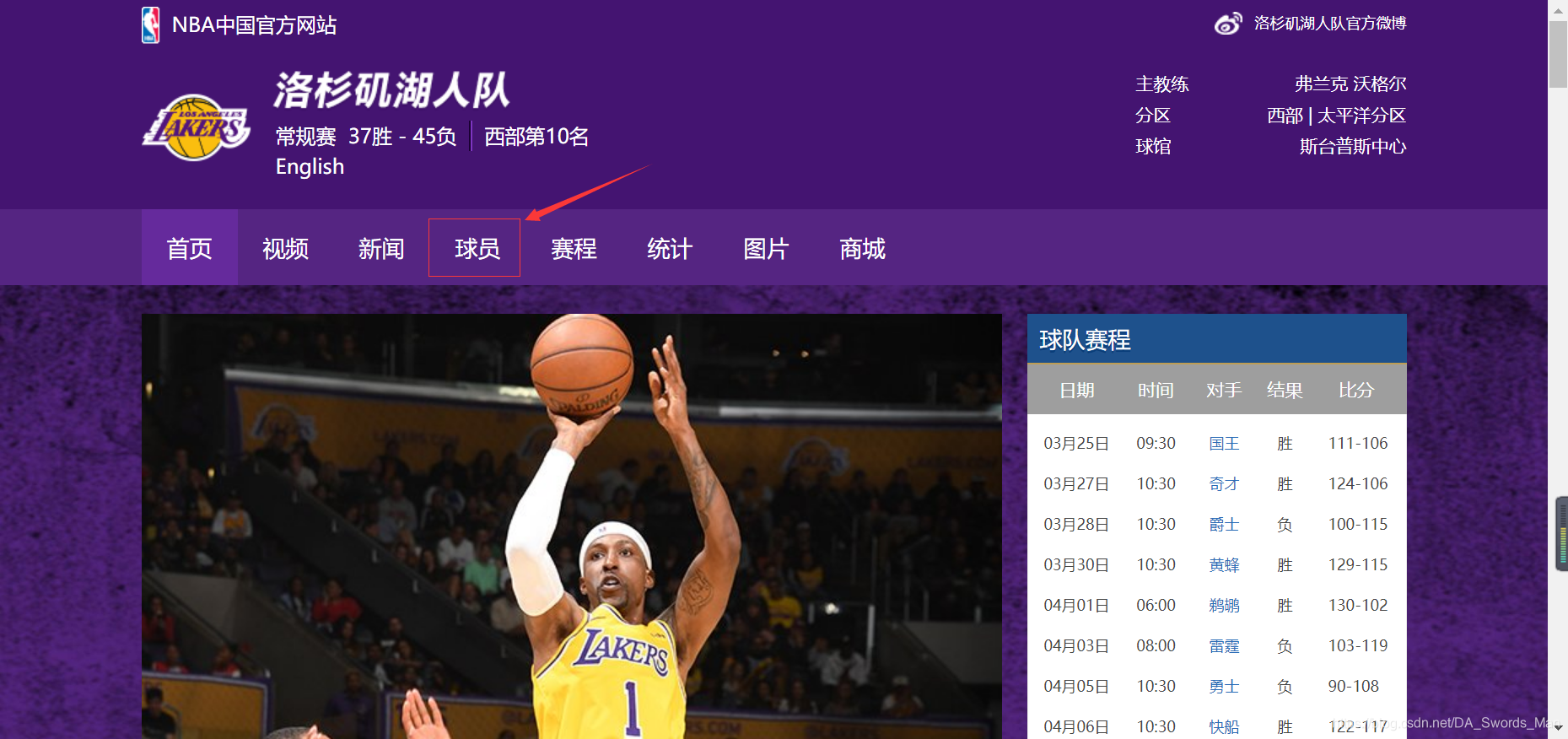Click the date 03月25日
1568x739 pixels.
1076,444
